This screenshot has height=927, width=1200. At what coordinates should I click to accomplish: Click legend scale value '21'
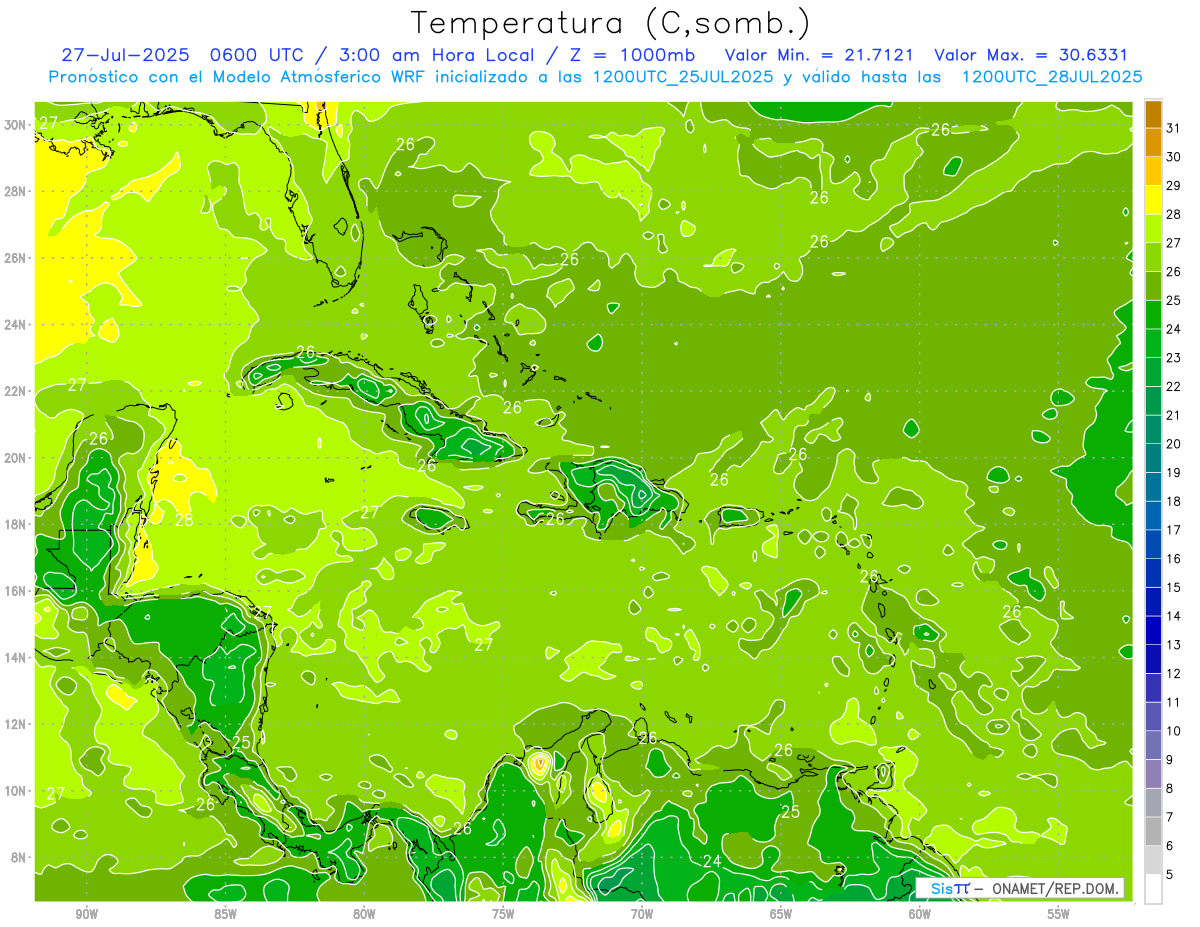point(1175,415)
